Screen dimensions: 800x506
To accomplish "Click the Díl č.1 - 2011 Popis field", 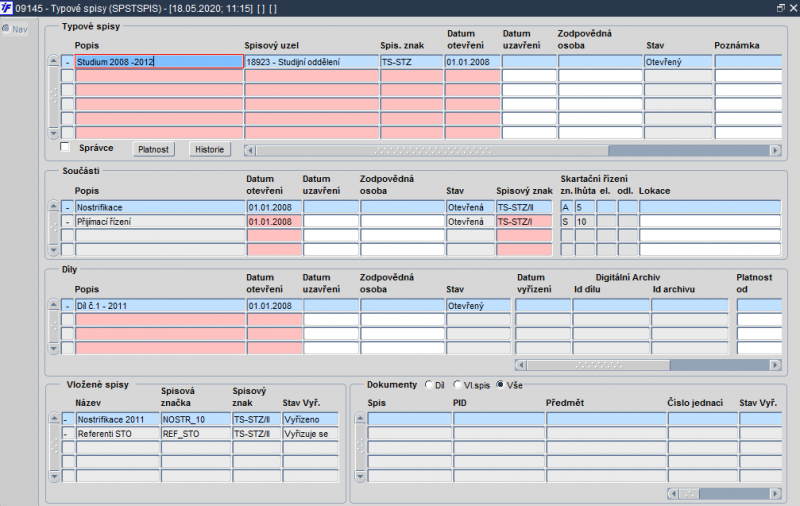I will pos(160,306).
